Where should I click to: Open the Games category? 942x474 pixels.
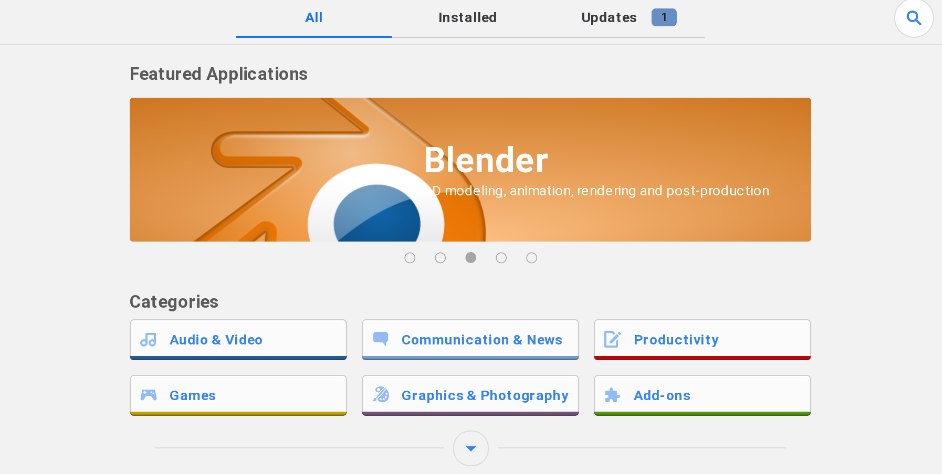(239, 395)
